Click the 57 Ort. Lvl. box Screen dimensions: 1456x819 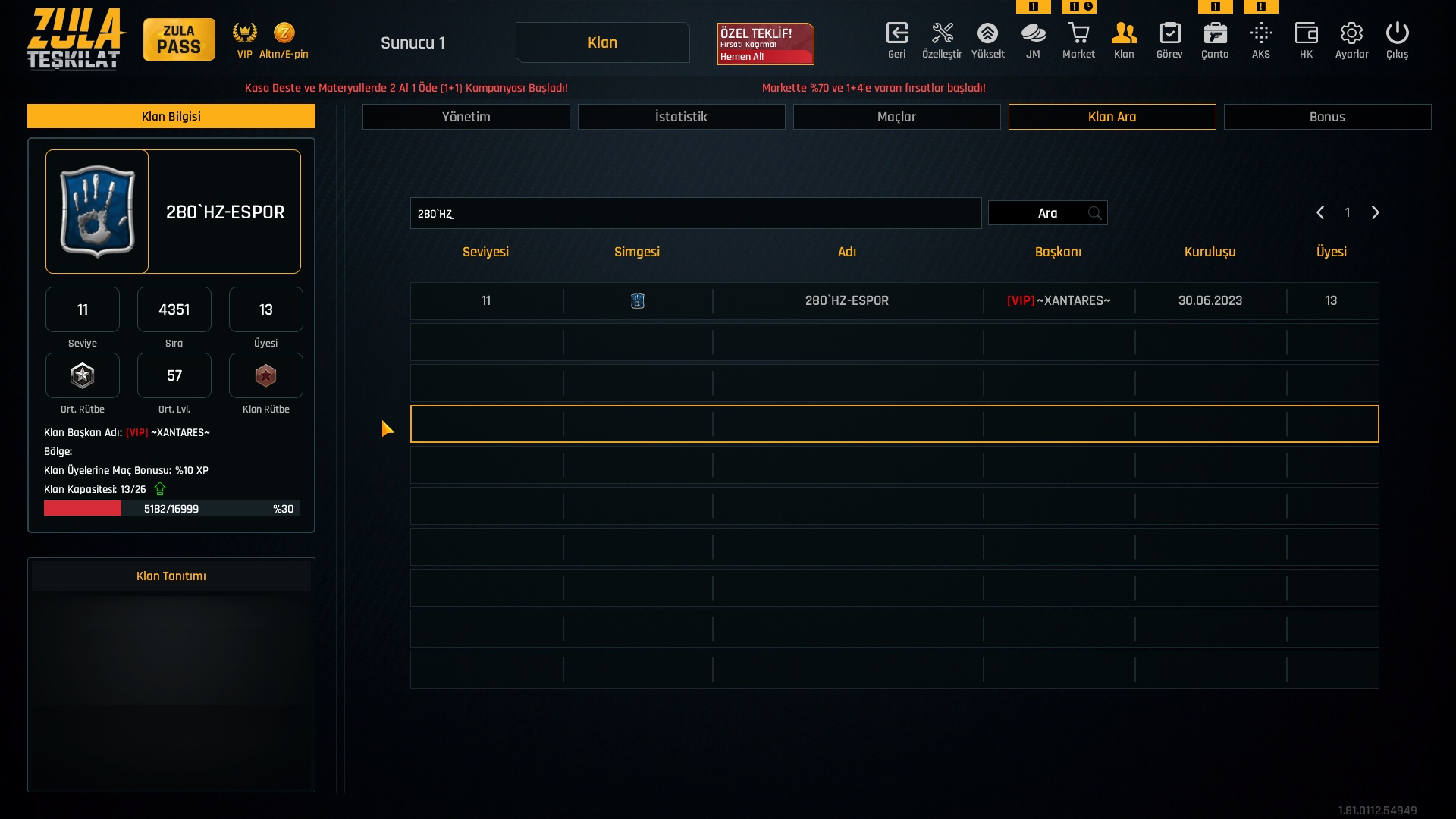coord(174,375)
